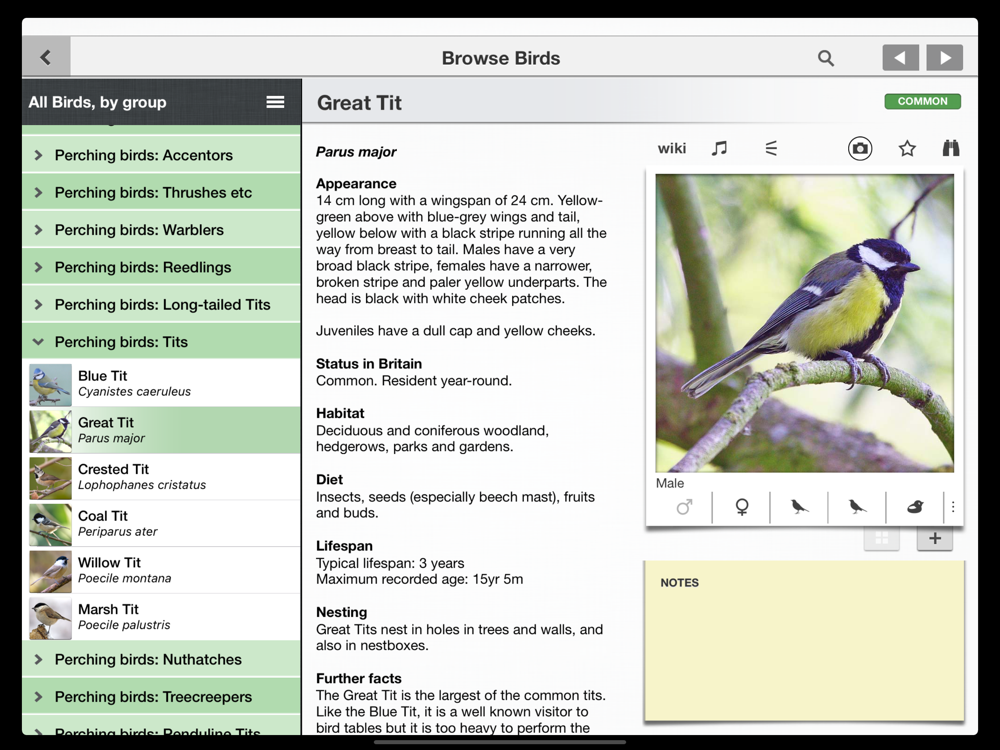Expand Perching birds: Nuthatches group
This screenshot has height=750, width=1000.
pyautogui.click(x=161, y=659)
